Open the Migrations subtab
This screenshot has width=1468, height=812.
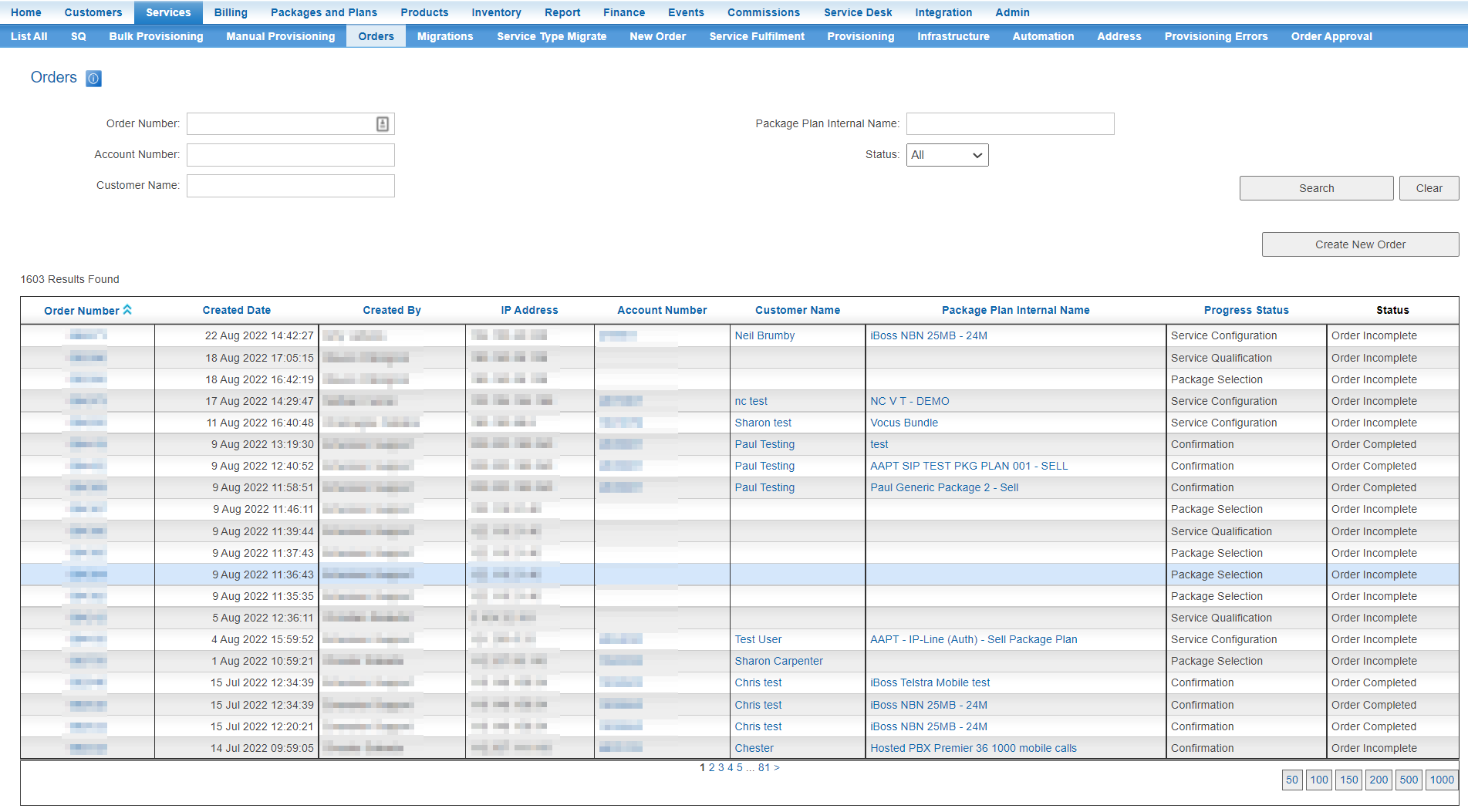click(445, 36)
